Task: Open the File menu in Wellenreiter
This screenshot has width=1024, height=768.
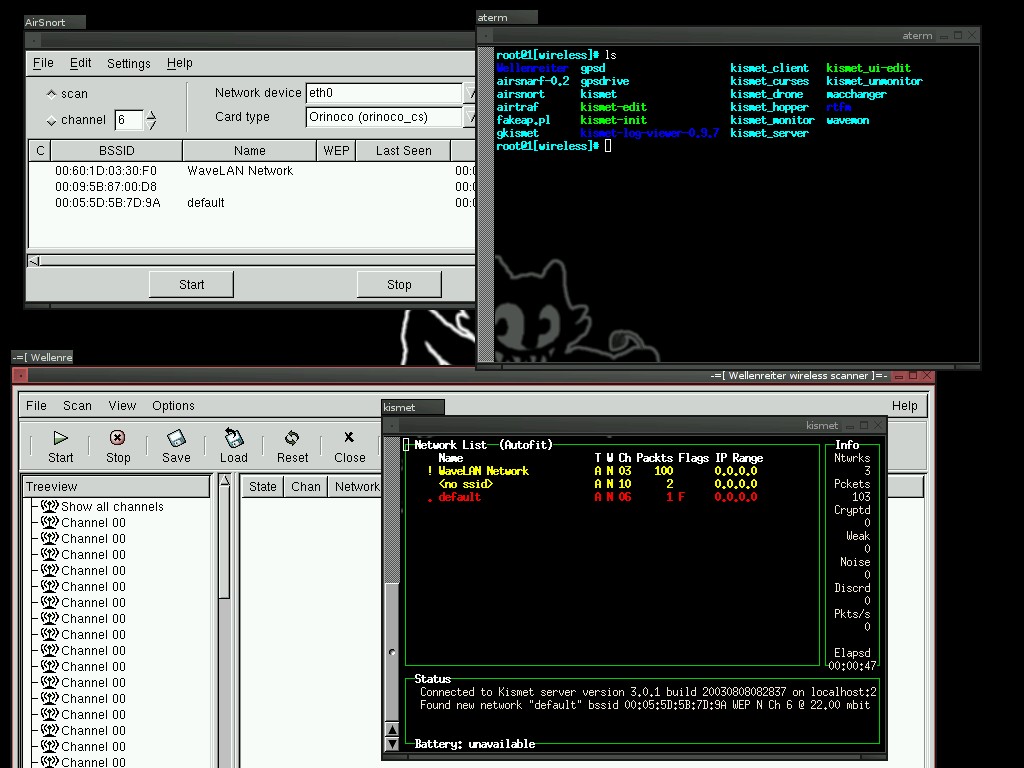Action: [x=37, y=406]
